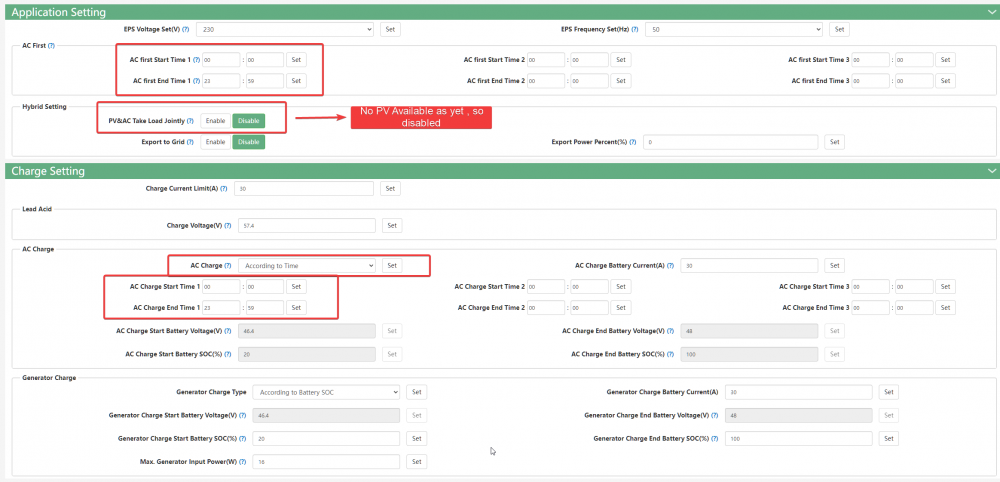Viewport: 1000px width, 482px height.
Task: Click Set for AC first End Time 2
Action: [621, 81]
